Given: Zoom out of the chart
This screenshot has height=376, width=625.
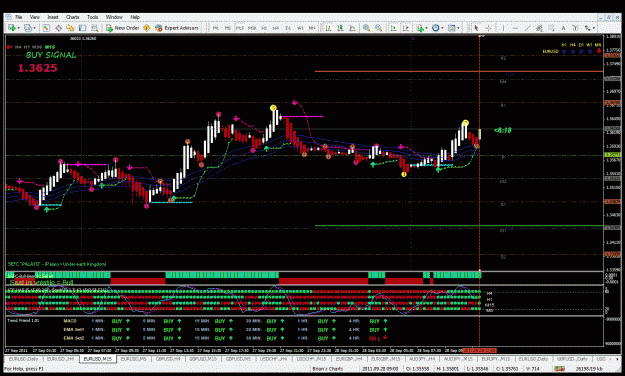Looking at the screenshot, I should click(x=379, y=28).
